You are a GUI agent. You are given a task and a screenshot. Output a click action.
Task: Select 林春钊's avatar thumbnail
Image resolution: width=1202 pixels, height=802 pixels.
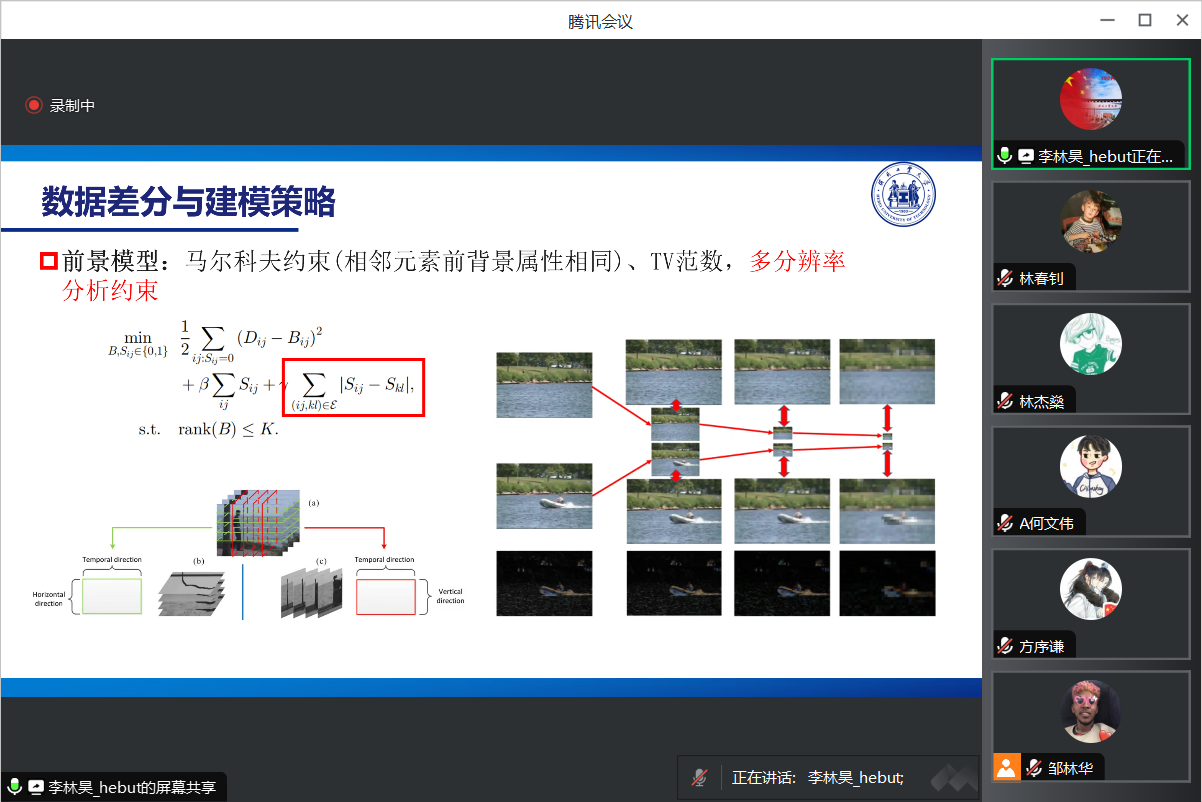point(1090,222)
